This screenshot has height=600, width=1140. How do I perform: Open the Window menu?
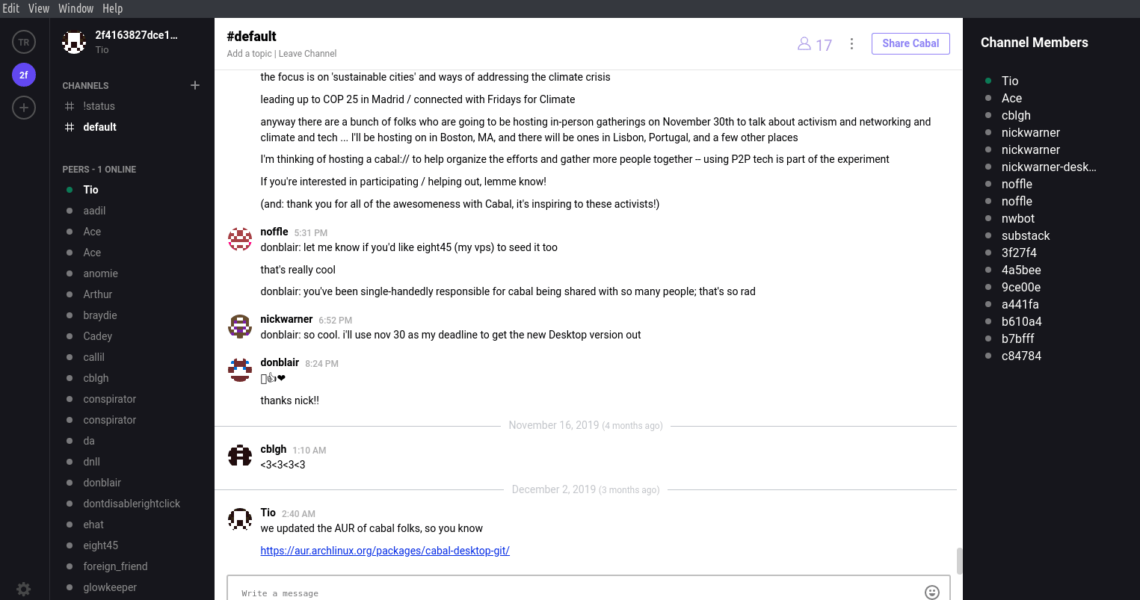(76, 8)
